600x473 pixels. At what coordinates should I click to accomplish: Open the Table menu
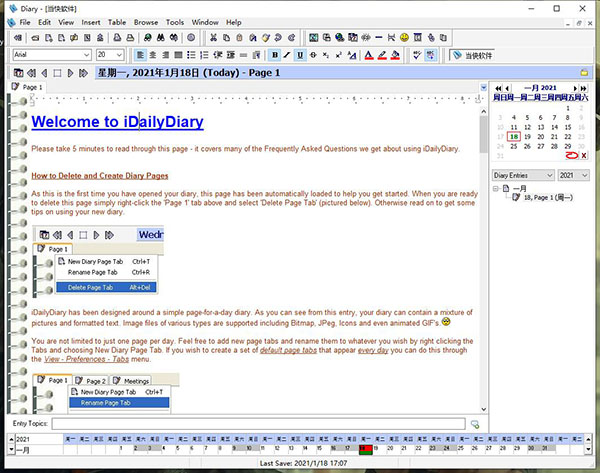click(117, 22)
